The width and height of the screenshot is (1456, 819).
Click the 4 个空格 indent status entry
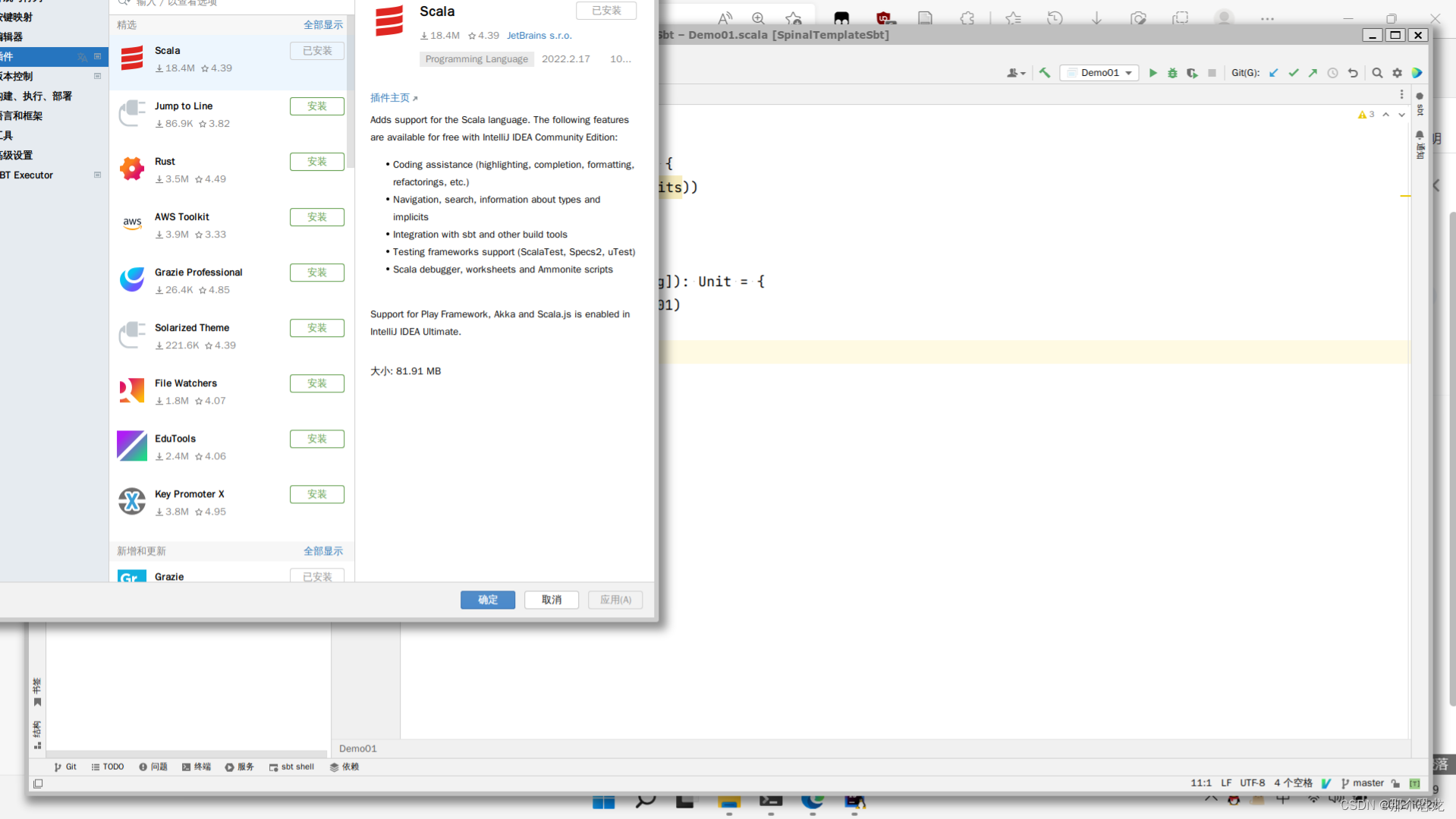[x=1293, y=783]
